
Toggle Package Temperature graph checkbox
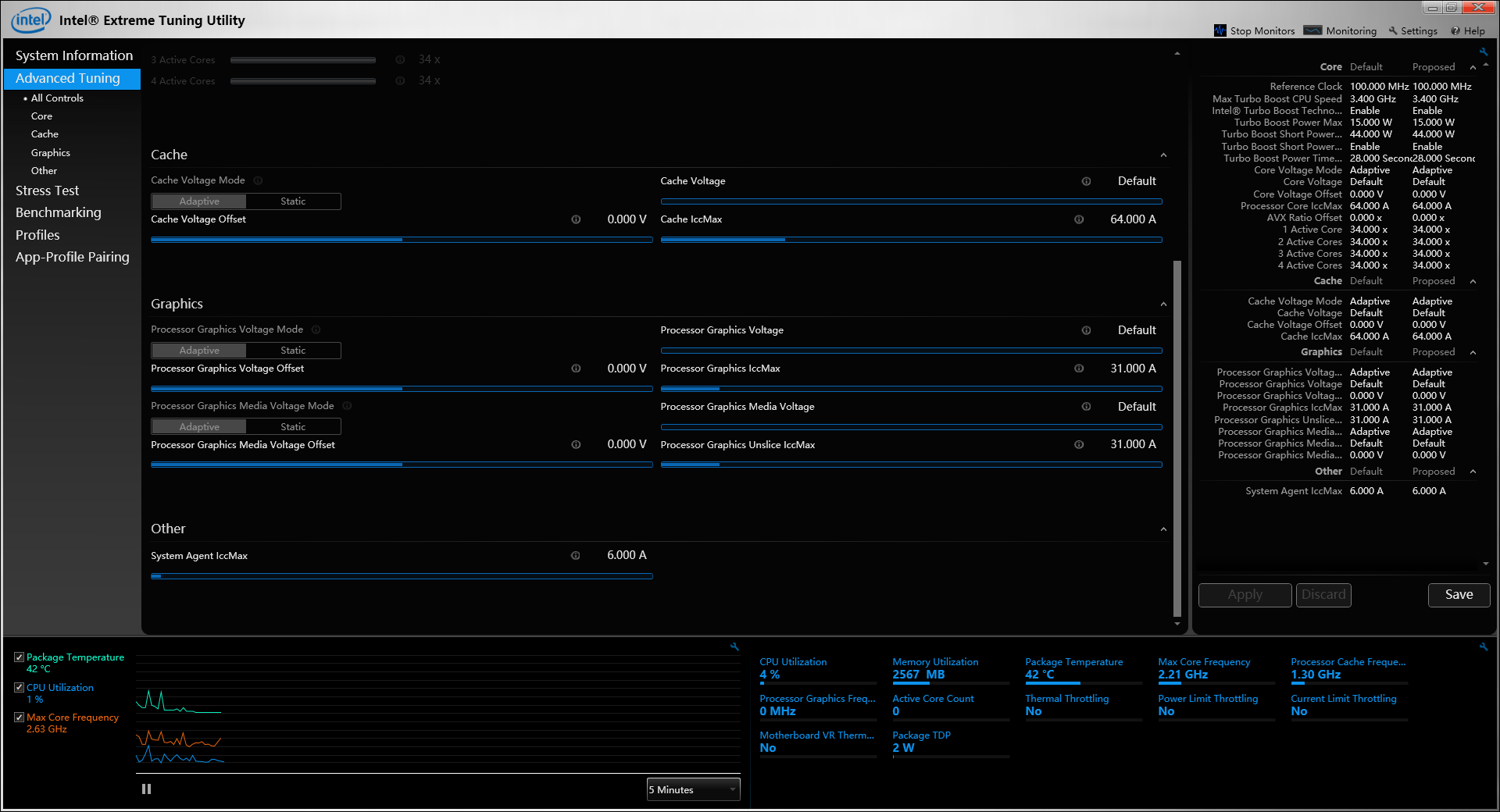[19, 657]
